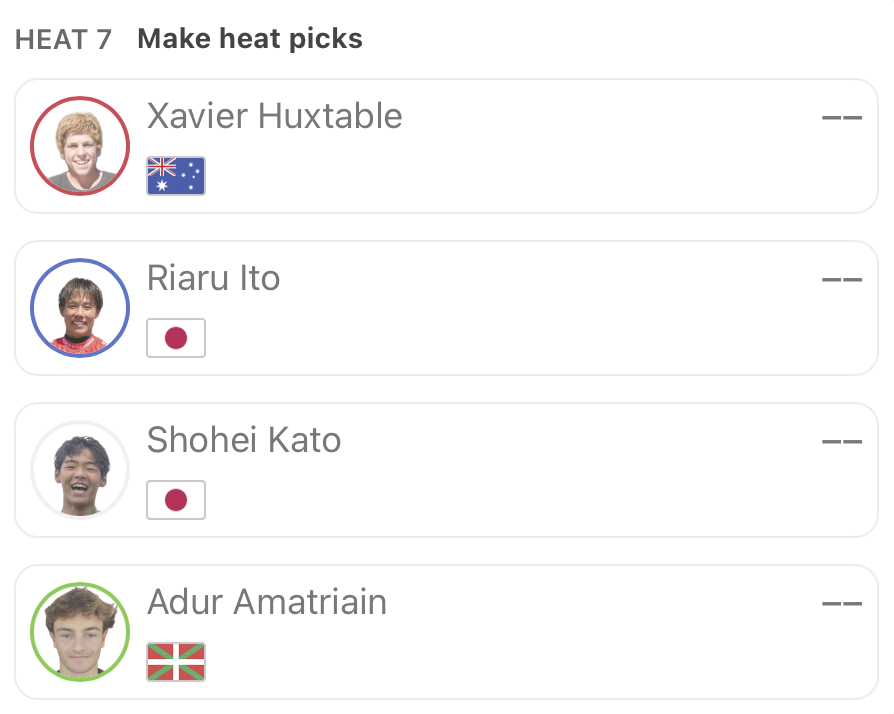Click the score dashes for Riaru Ito
The image size is (894, 714).
(x=841, y=279)
